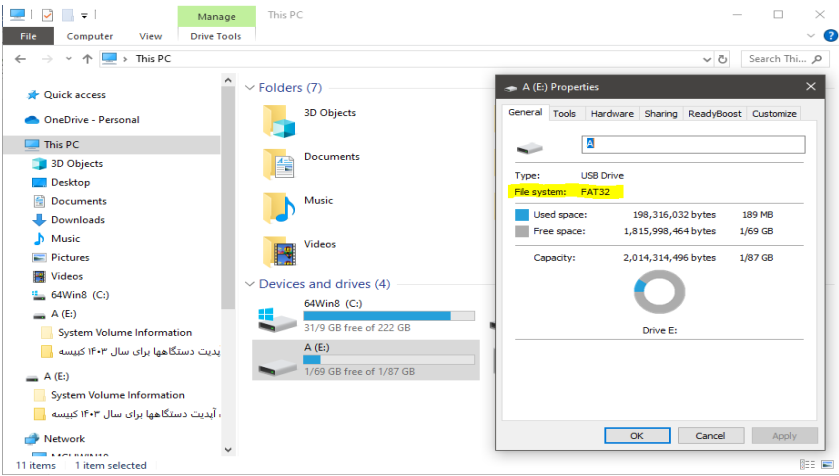
Task: Click the FAT32 file system value
Action: point(595,192)
